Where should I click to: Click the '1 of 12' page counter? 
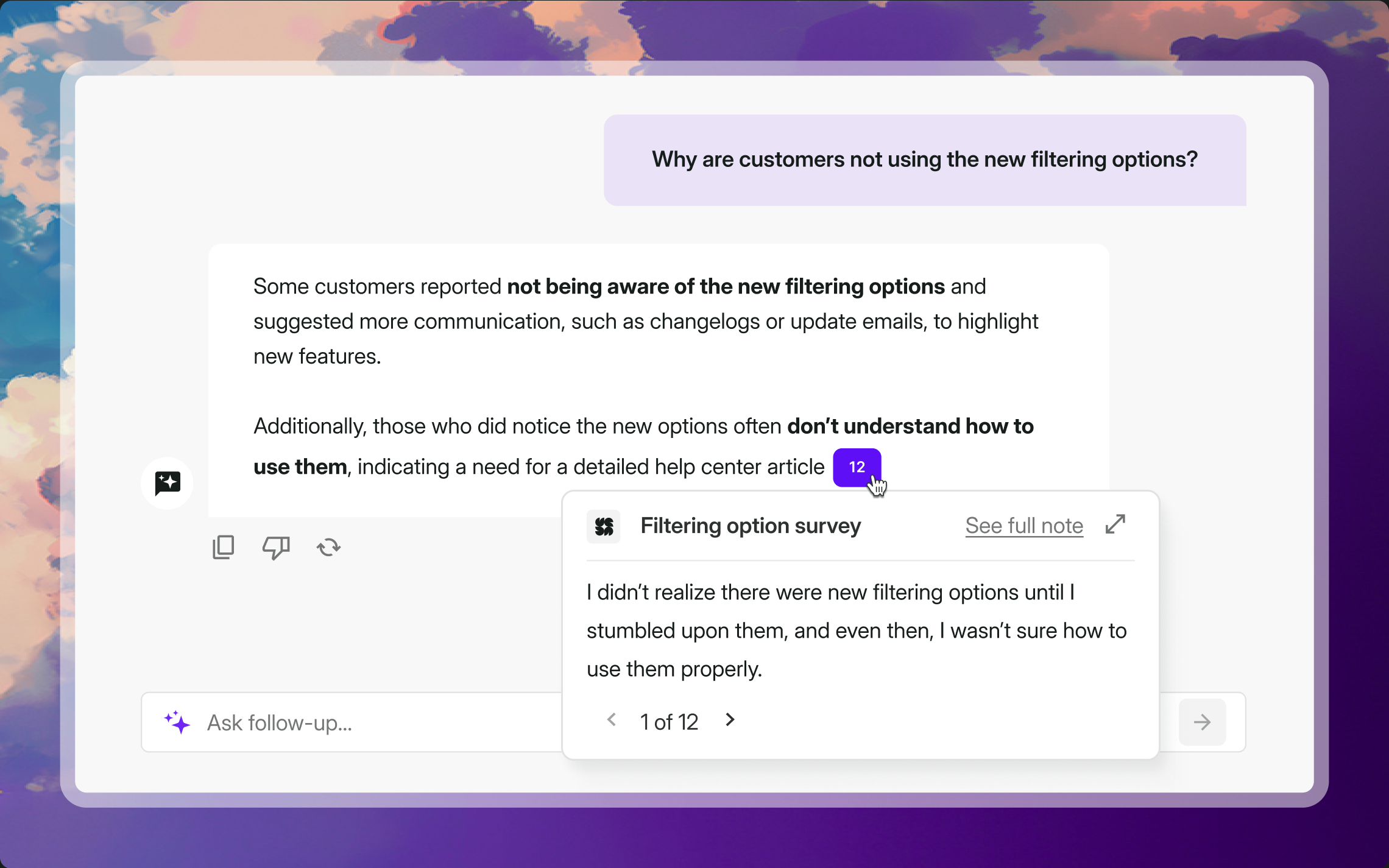pos(669,722)
